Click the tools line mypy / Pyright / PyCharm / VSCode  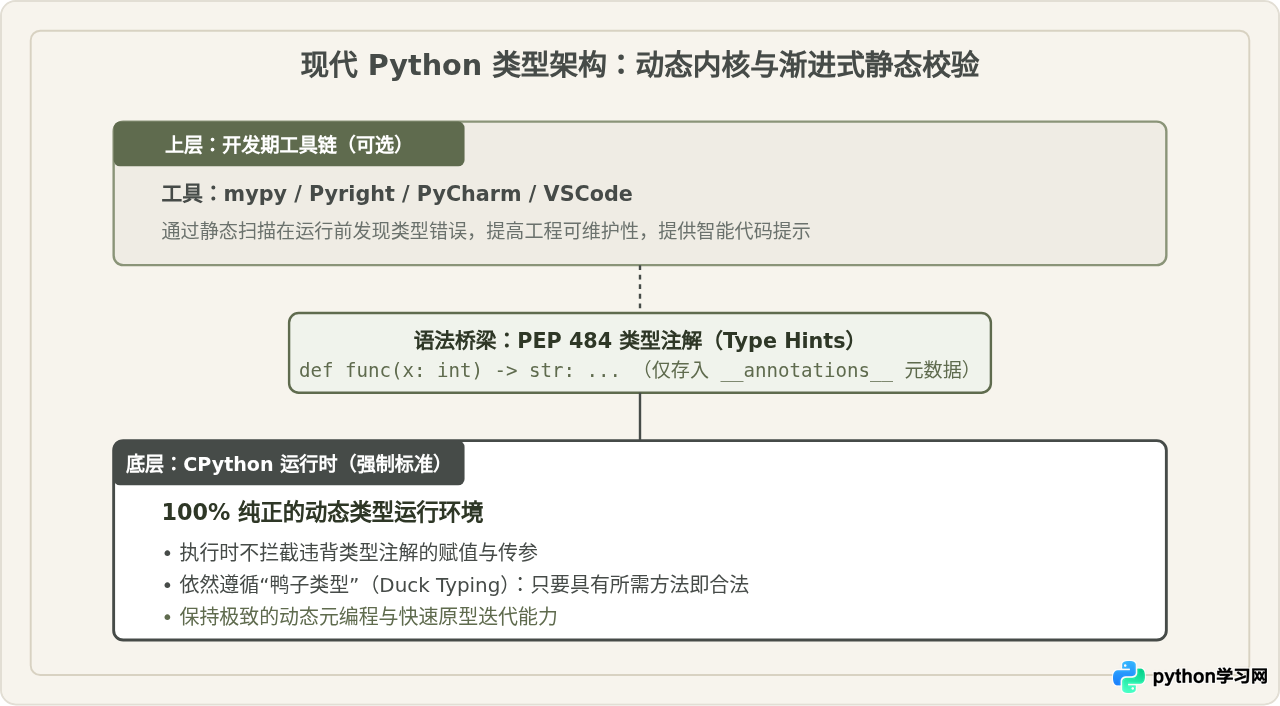[397, 194]
